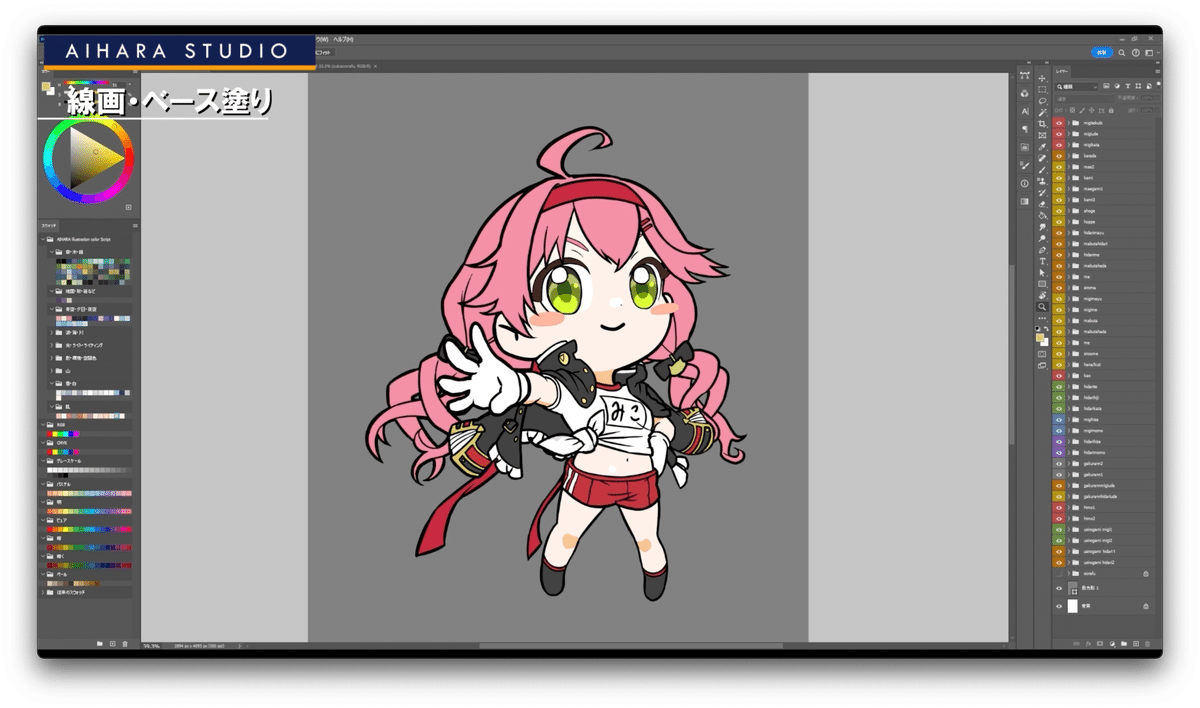1200x708 pixels.
Task: Open the layer kind filter dropdown
Action: tap(1076, 86)
